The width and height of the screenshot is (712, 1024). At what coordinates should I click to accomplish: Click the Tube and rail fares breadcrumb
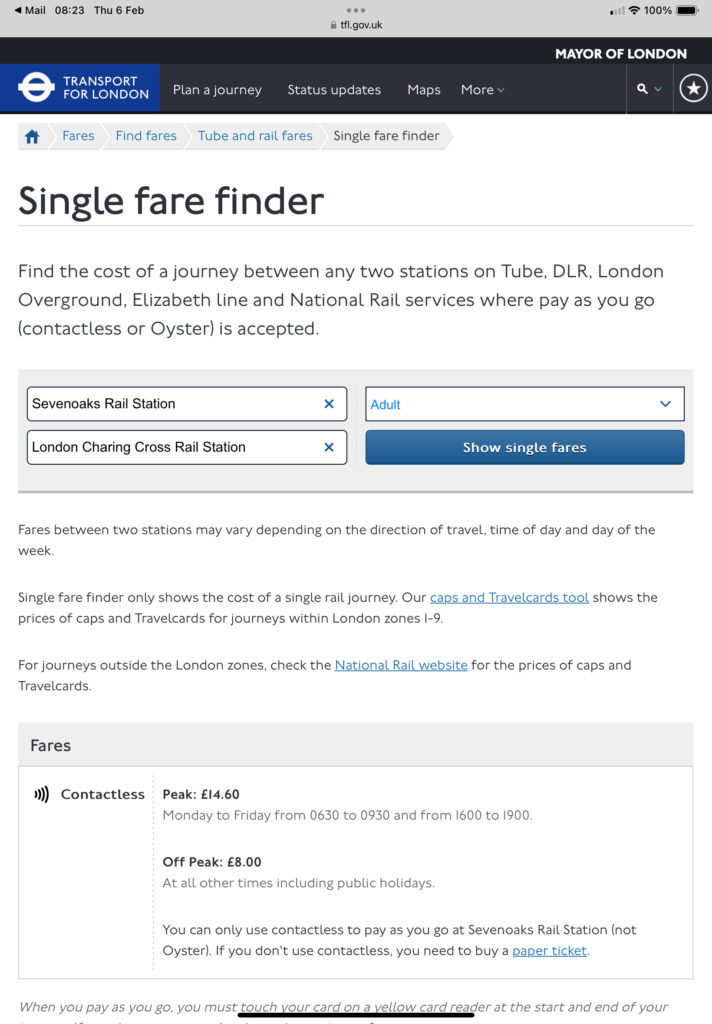click(255, 136)
